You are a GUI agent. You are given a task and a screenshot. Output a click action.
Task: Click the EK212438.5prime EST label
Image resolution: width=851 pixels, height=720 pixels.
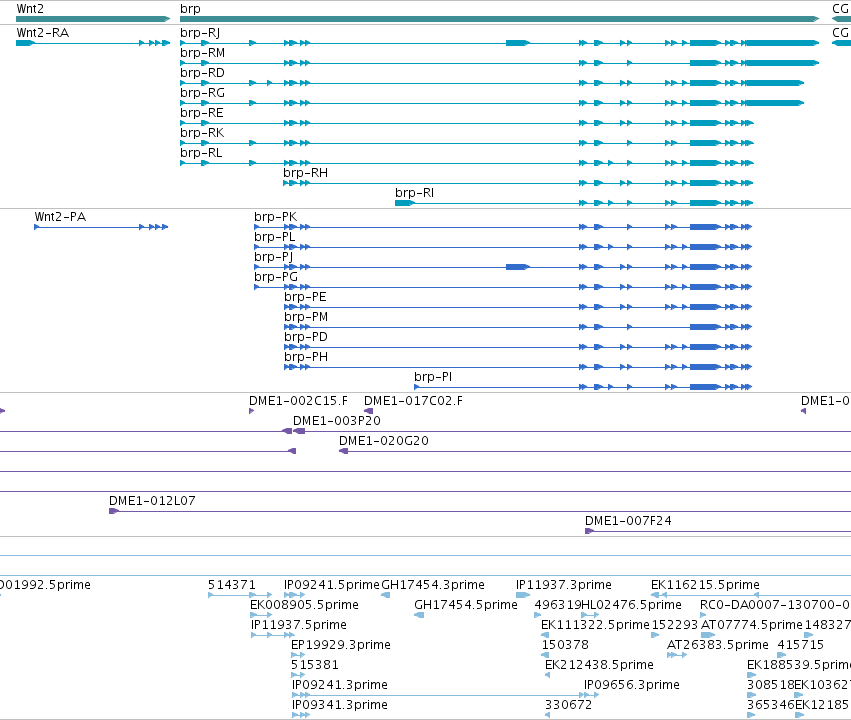599,665
